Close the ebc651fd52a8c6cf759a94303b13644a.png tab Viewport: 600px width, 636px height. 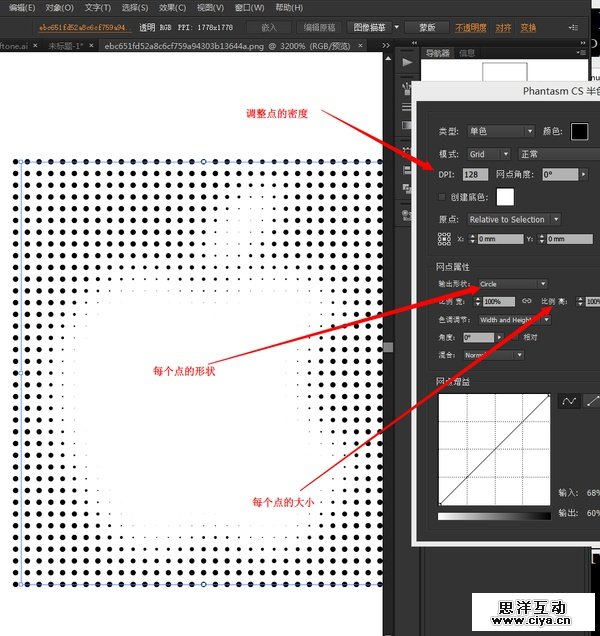coord(360,46)
